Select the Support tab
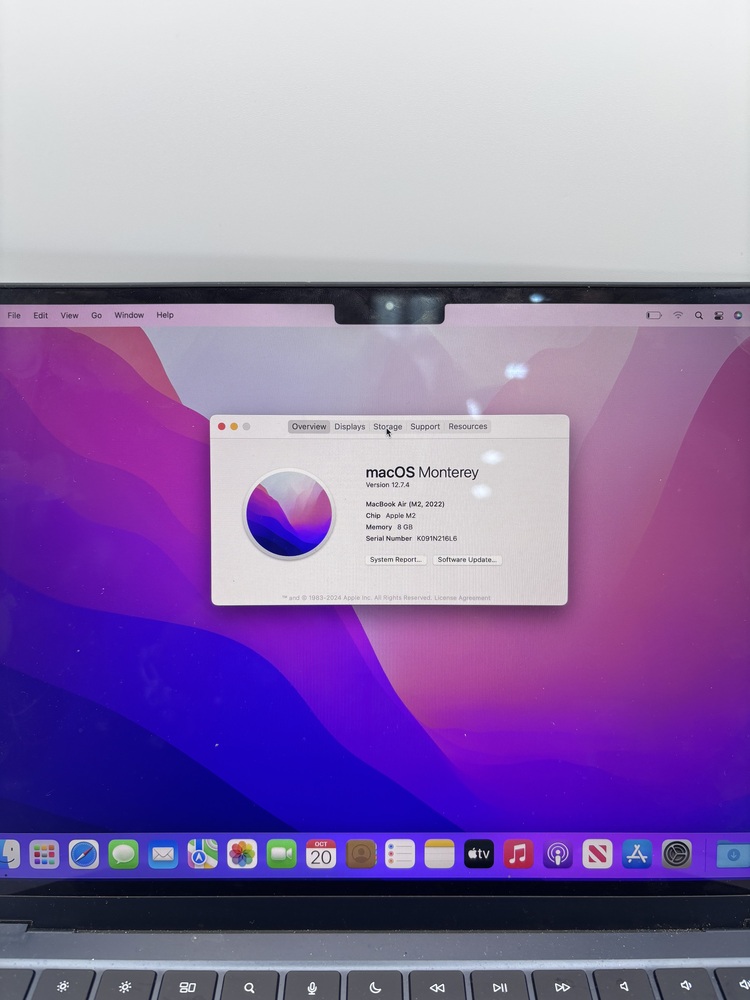This screenshot has width=750, height=1000. point(425,427)
